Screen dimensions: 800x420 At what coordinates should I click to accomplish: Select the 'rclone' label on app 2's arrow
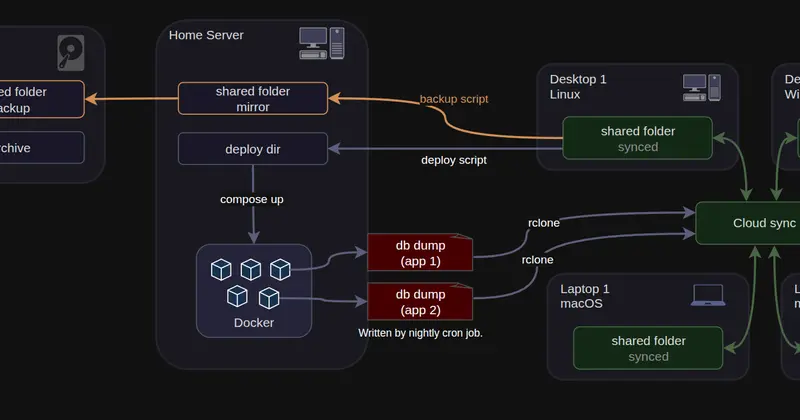(537, 260)
